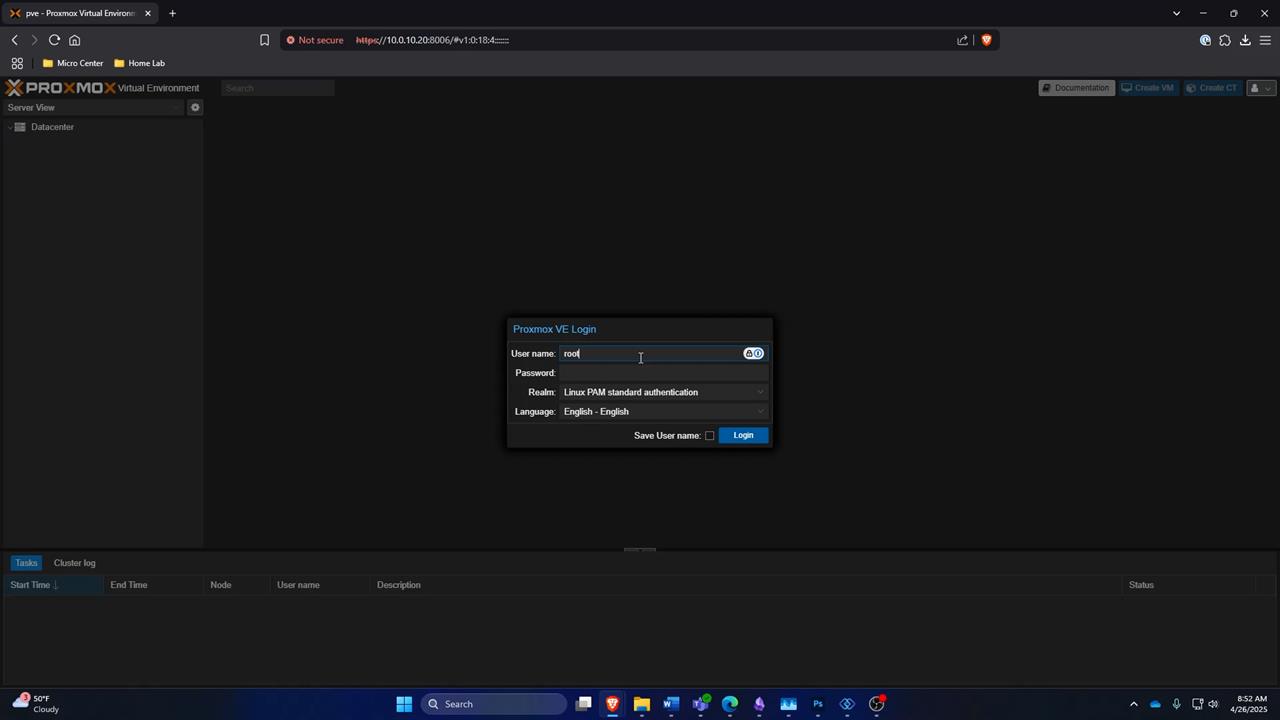
Task: Click the microphone tray icon
Action: tap(1176, 704)
